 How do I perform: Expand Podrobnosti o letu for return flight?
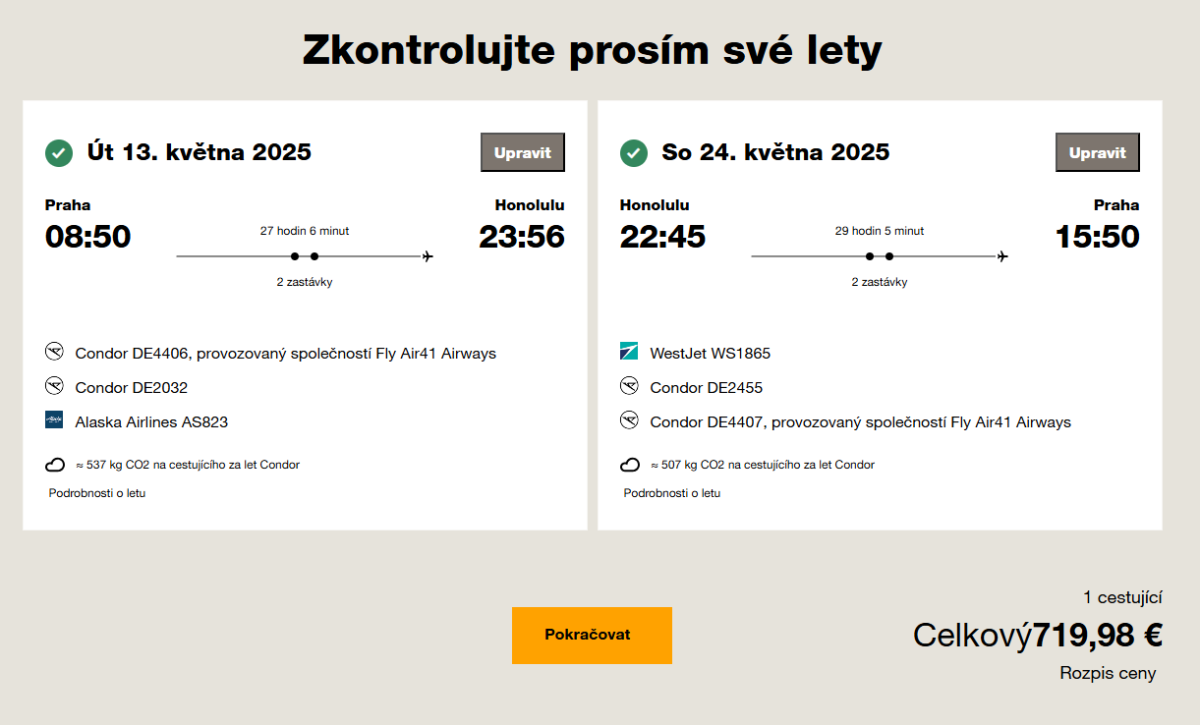[672, 493]
